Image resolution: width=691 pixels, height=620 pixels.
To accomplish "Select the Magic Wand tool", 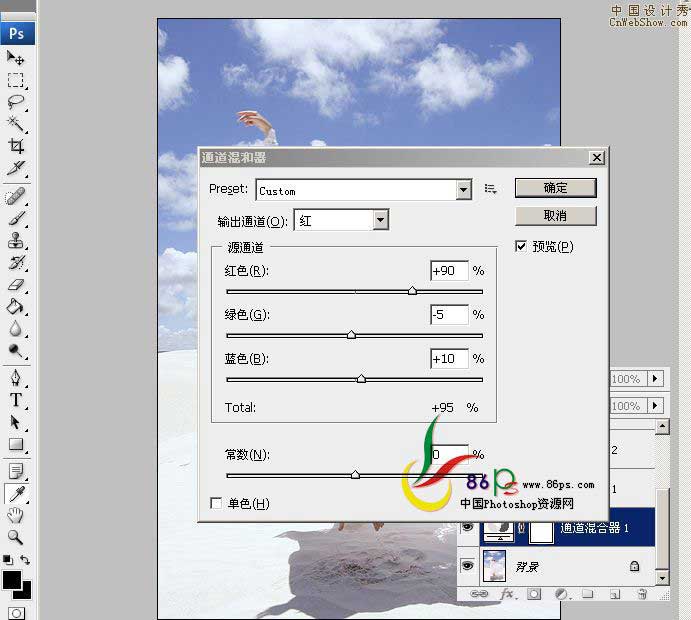I will click(x=16, y=124).
